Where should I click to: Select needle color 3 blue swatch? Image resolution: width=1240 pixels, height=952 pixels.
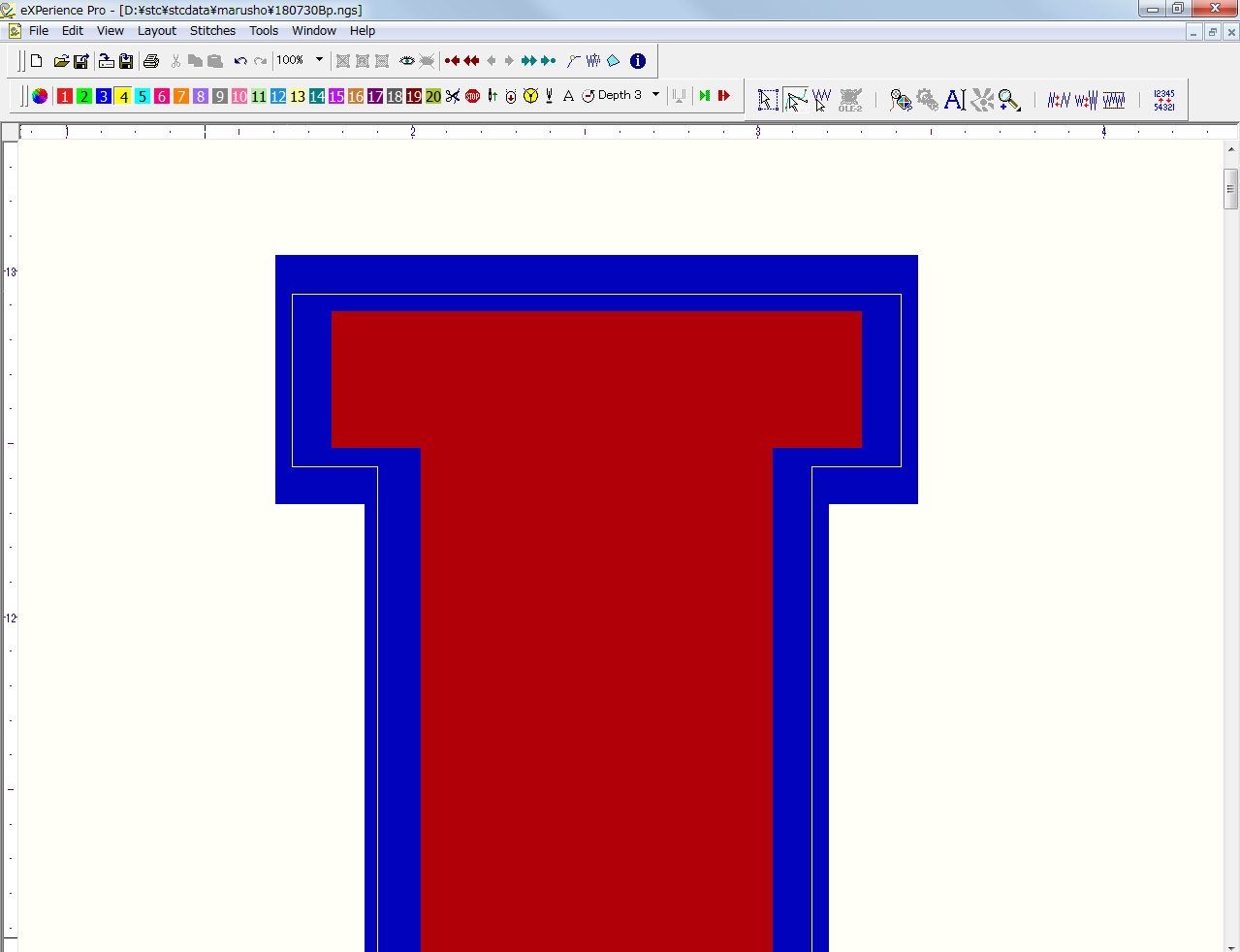104,96
